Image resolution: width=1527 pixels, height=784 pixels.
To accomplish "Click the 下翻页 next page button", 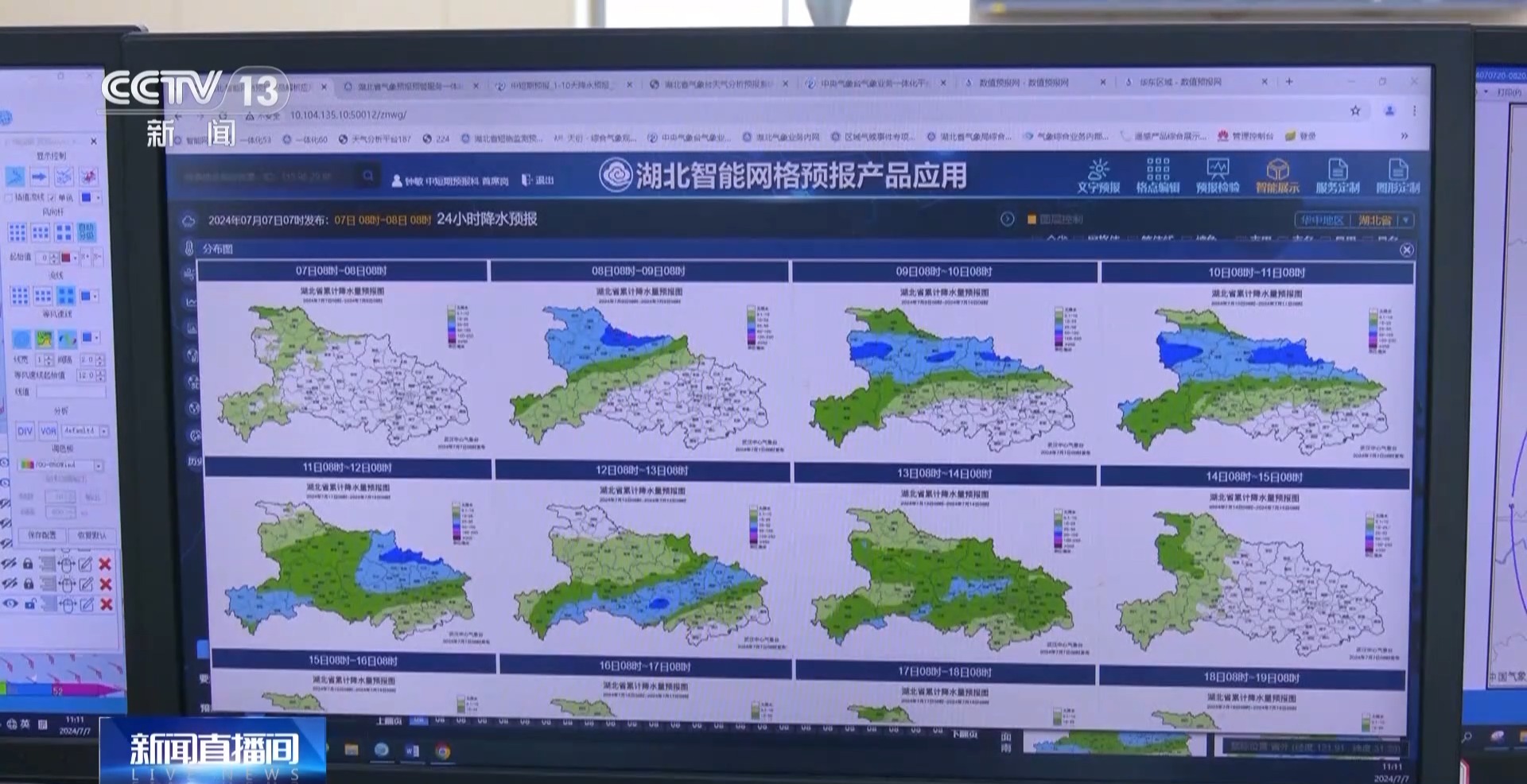I will point(964,734).
